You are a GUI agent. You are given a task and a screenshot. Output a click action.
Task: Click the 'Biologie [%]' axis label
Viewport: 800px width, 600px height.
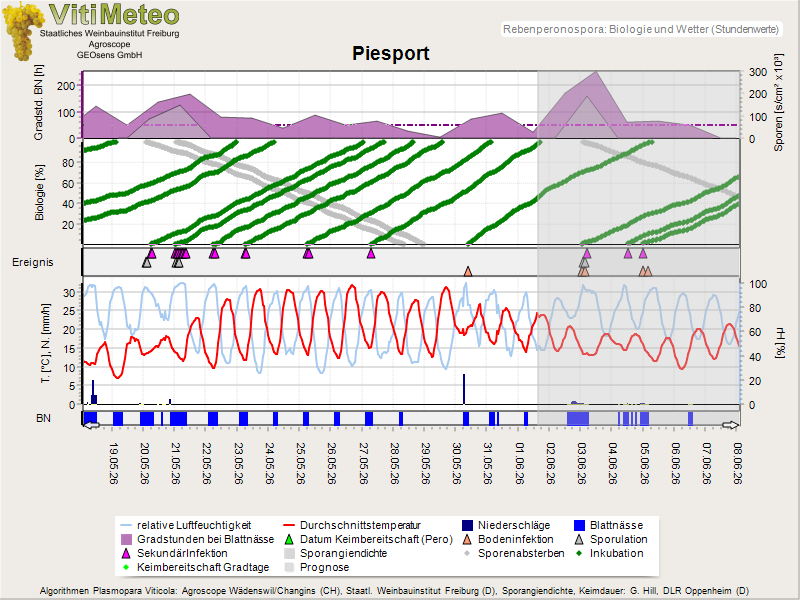click(x=39, y=192)
